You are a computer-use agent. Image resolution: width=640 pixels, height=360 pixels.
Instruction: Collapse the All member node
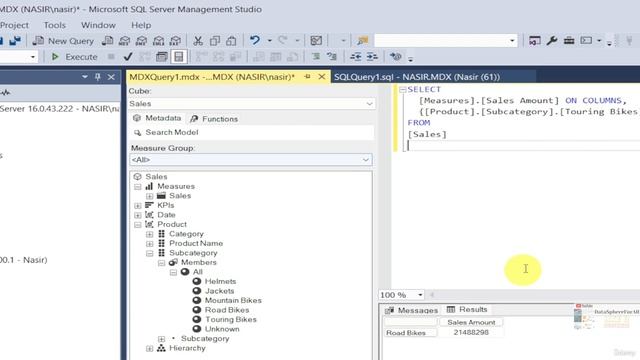click(x=173, y=272)
